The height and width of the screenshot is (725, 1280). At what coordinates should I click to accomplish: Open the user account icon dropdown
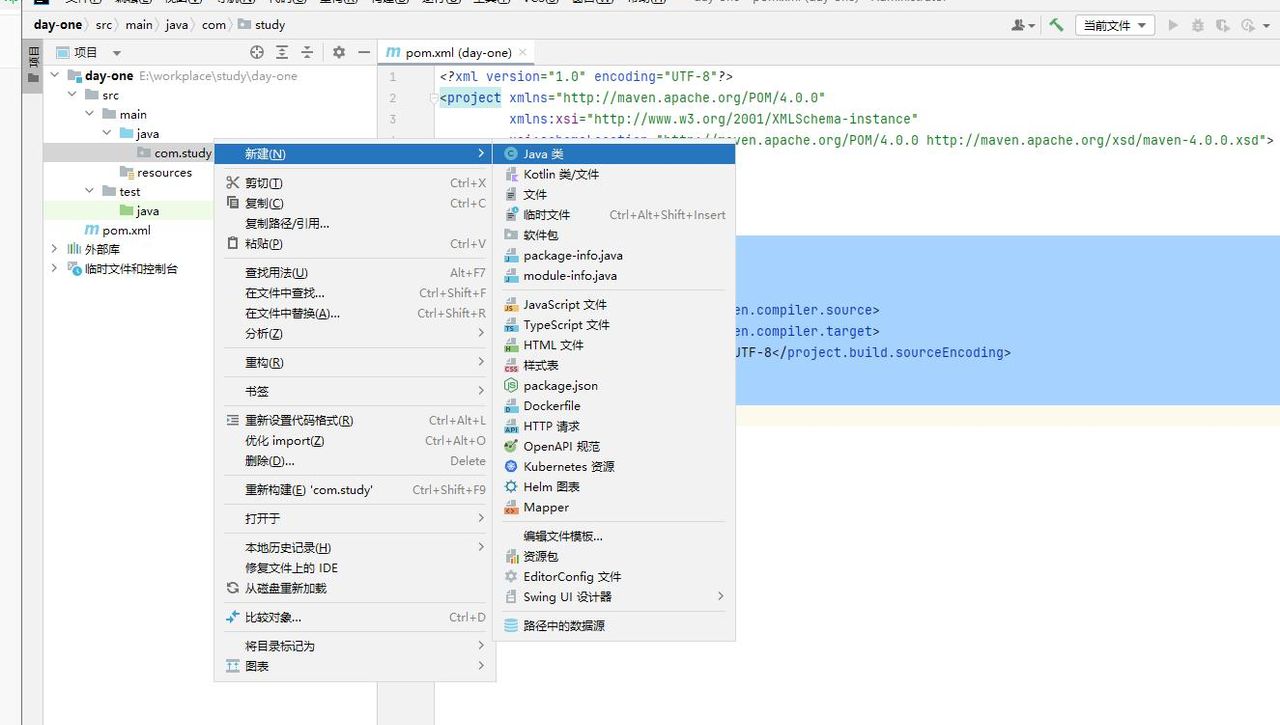(1023, 25)
